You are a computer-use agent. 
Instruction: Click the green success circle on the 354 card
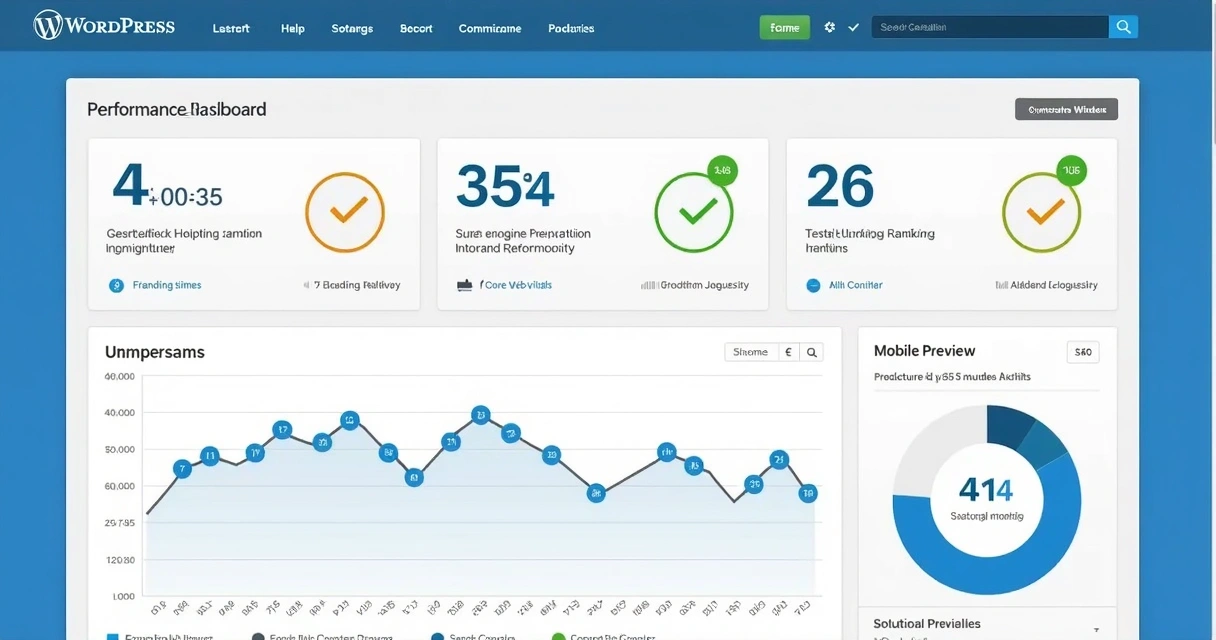pyautogui.click(x=694, y=211)
